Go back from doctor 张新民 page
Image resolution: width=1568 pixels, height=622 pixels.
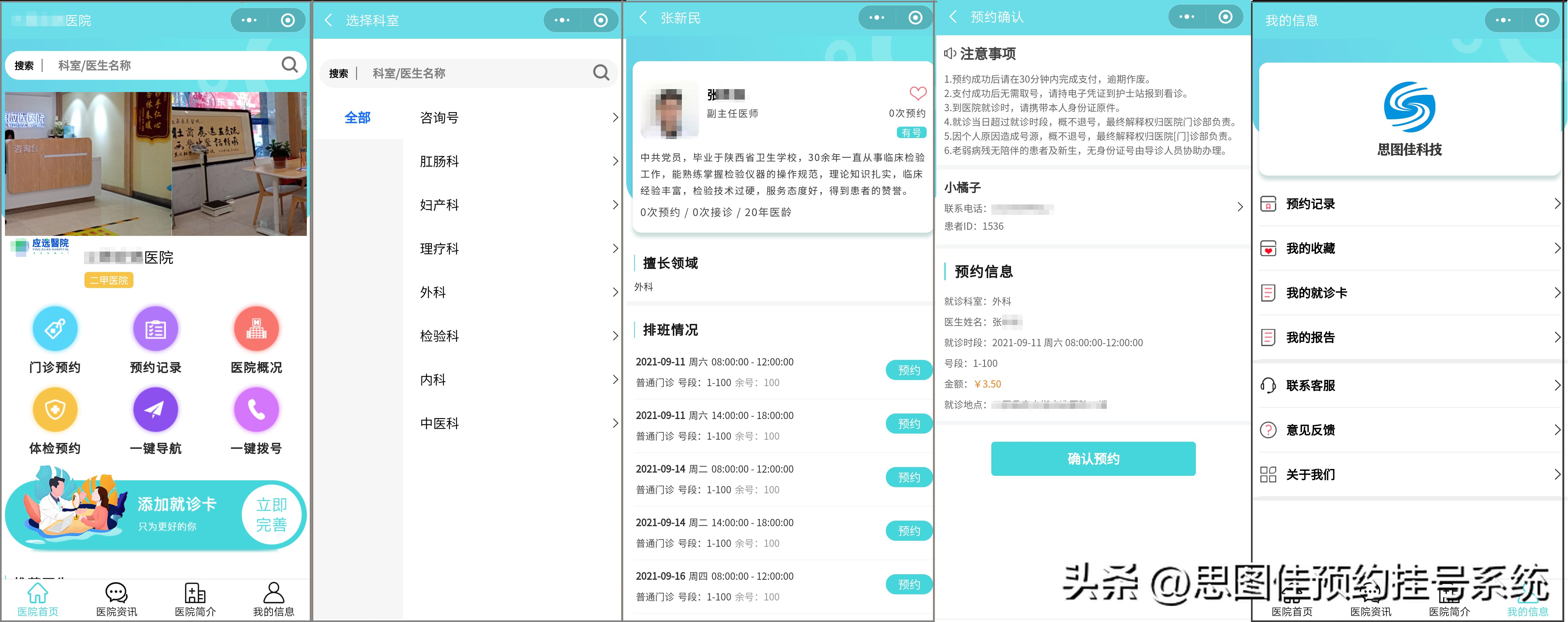pyautogui.click(x=643, y=18)
